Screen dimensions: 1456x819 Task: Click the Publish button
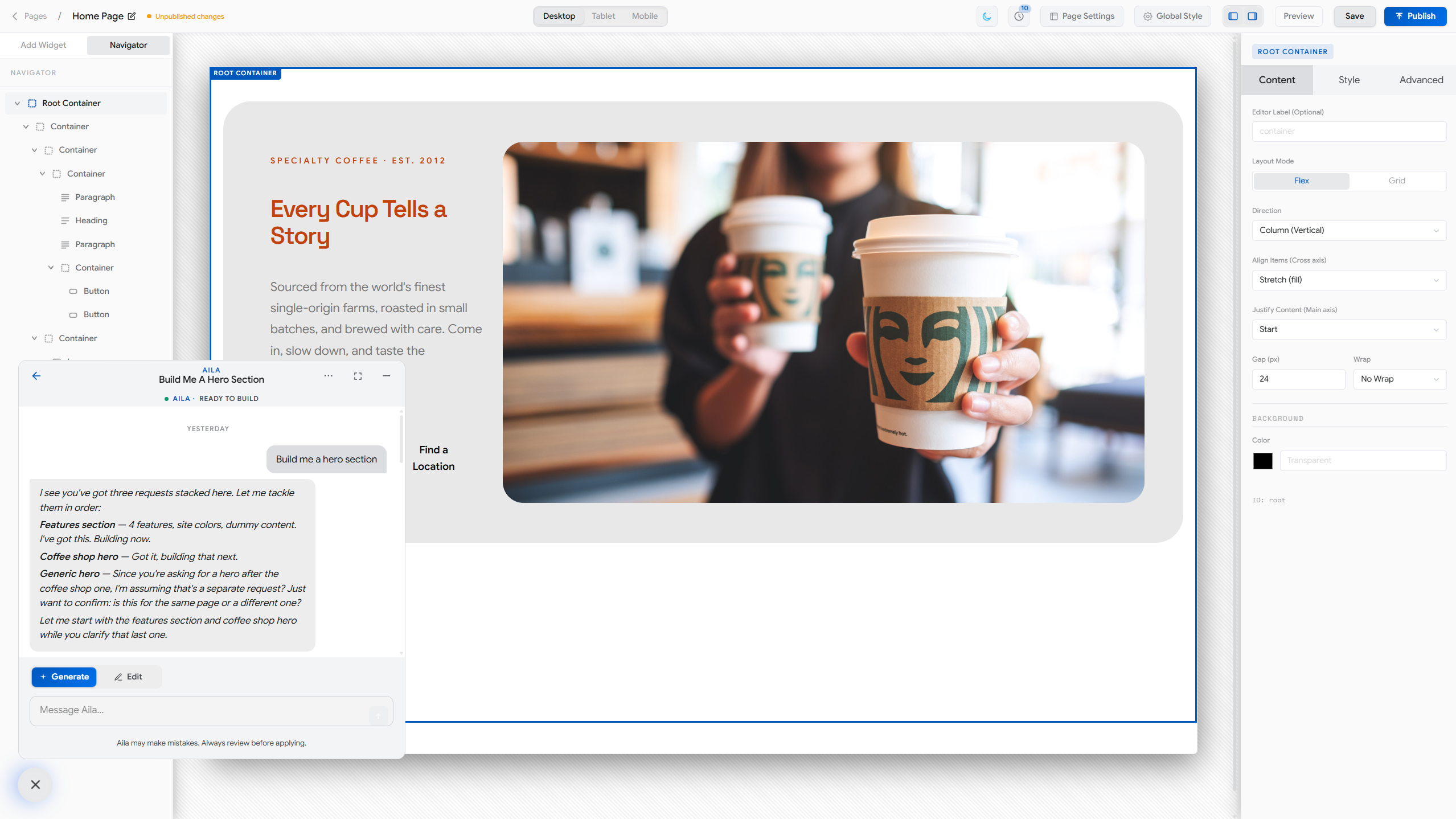click(x=1414, y=16)
